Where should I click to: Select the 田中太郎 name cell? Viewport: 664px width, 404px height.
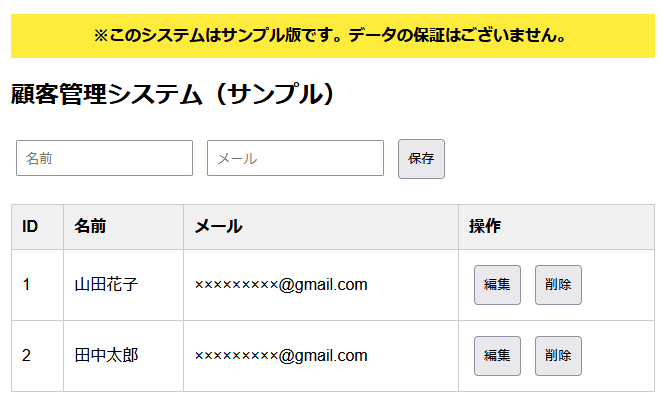tap(106, 356)
